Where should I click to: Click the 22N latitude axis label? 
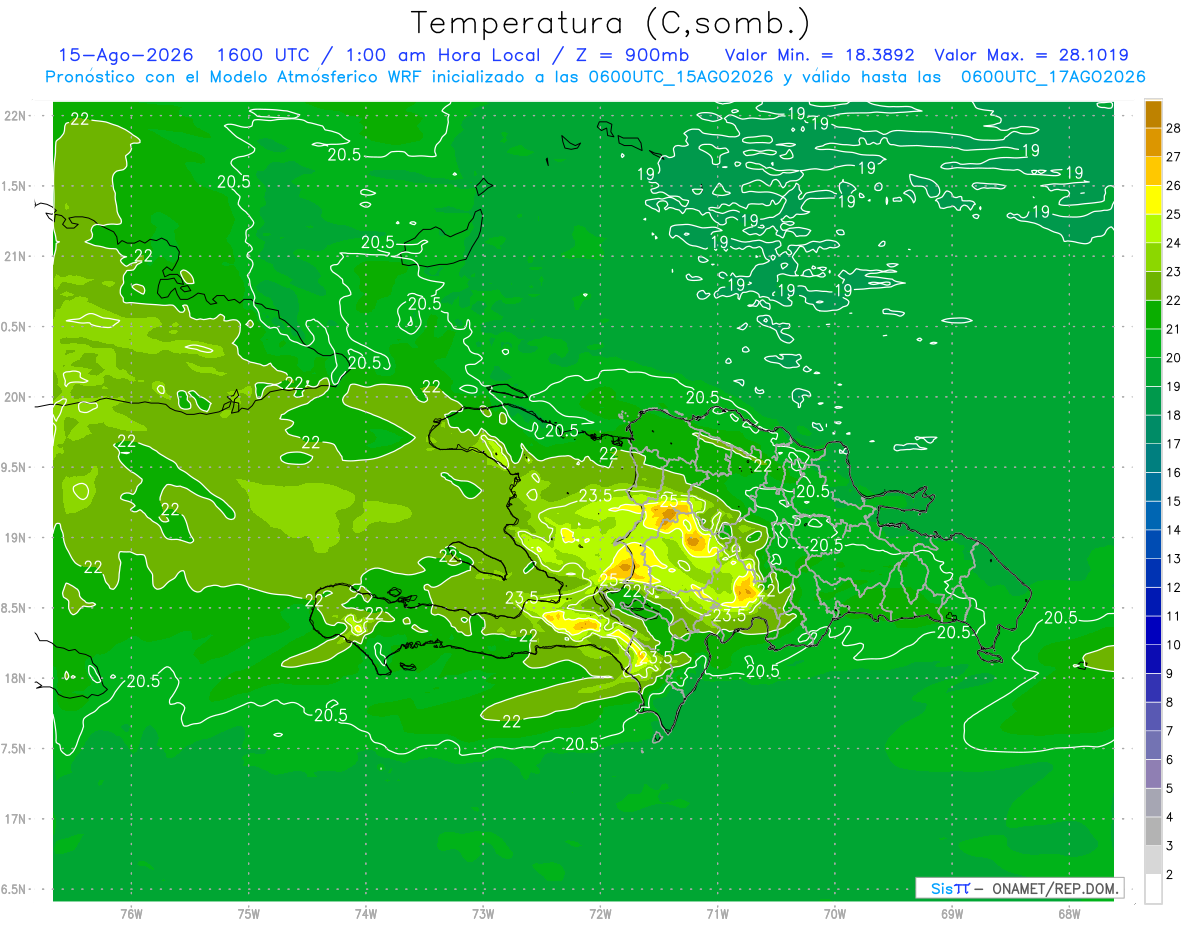(x=15, y=116)
